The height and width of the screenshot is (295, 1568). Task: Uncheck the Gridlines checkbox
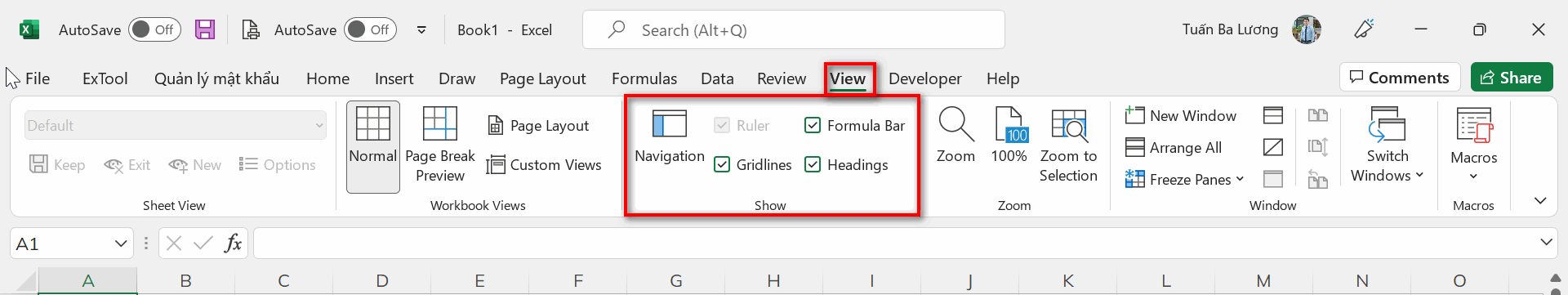722,164
